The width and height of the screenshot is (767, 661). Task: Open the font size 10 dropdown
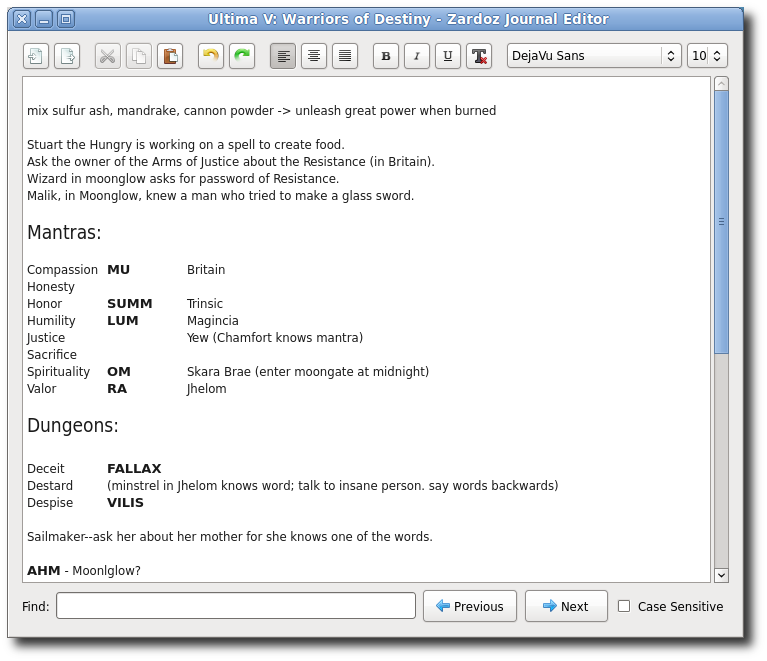[707, 56]
